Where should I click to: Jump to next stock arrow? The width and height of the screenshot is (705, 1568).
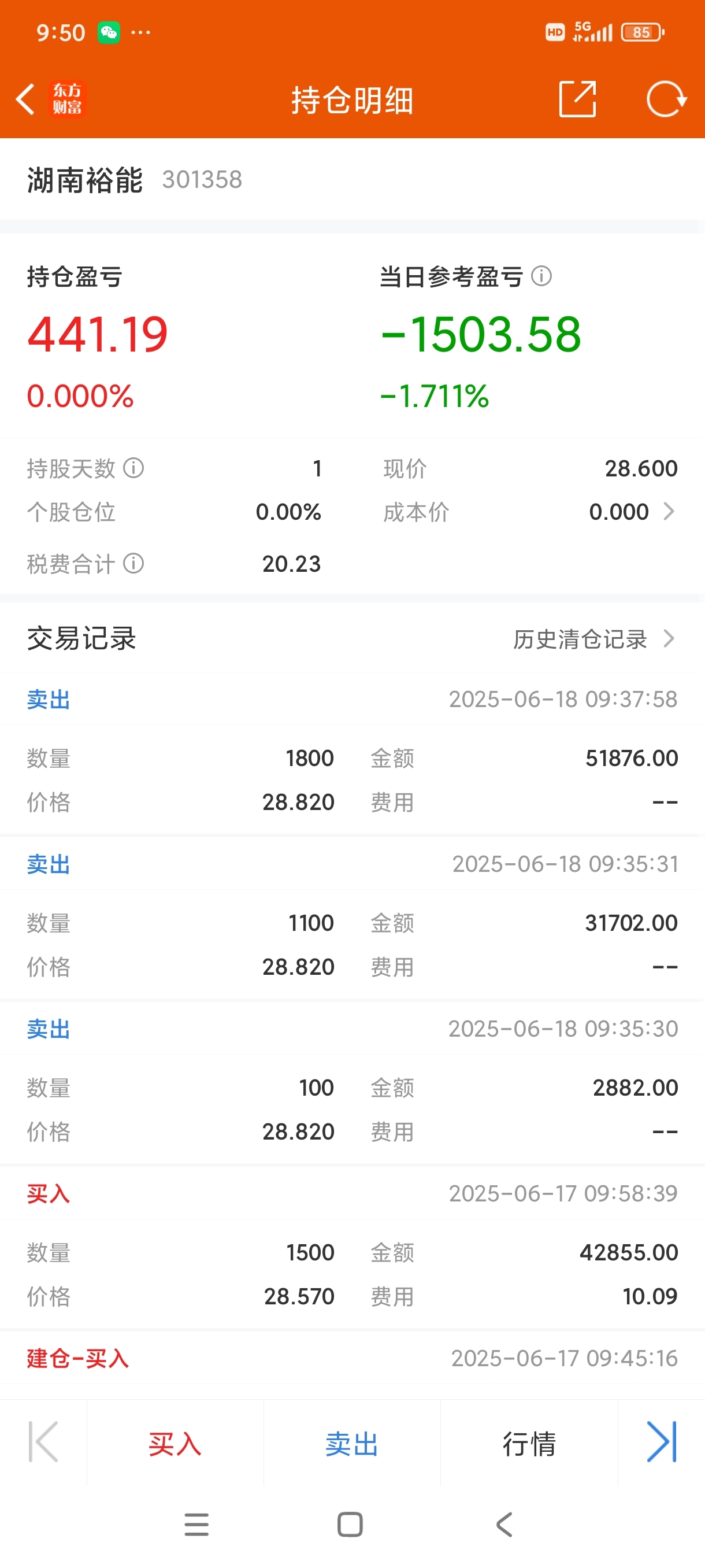[661, 1441]
